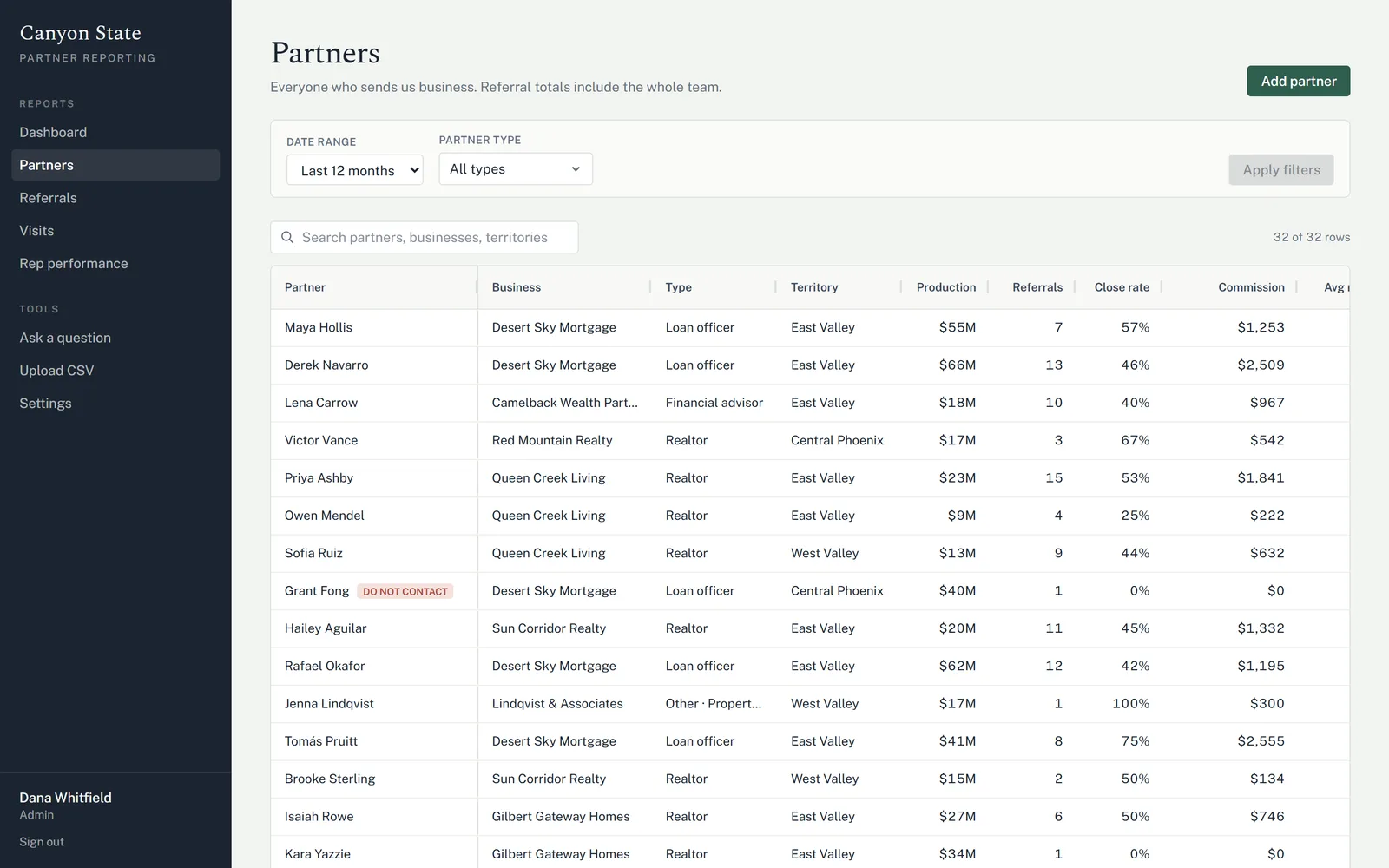Click the DO NOT CONTACT badge
The width and height of the screenshot is (1389, 868).
[405, 591]
